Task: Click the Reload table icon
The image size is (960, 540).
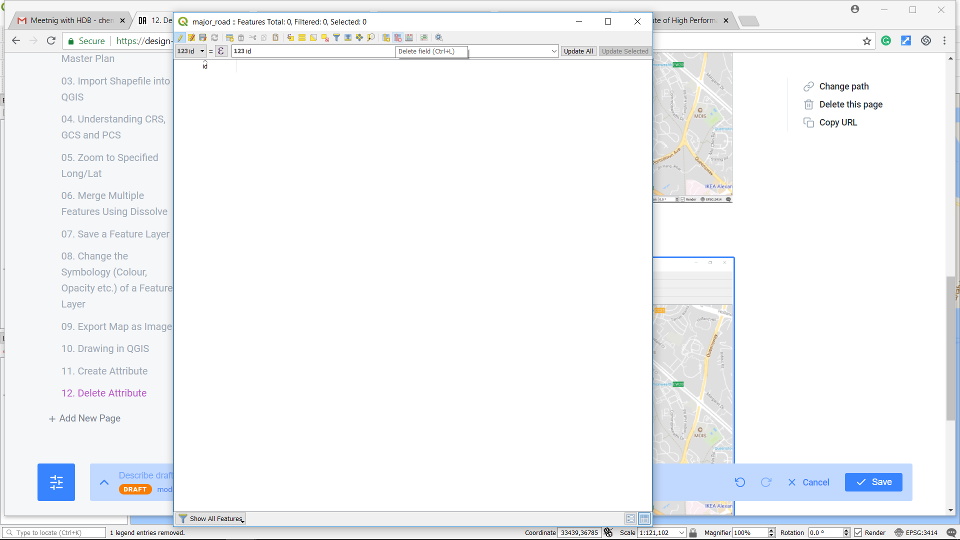Action: [x=213, y=37]
